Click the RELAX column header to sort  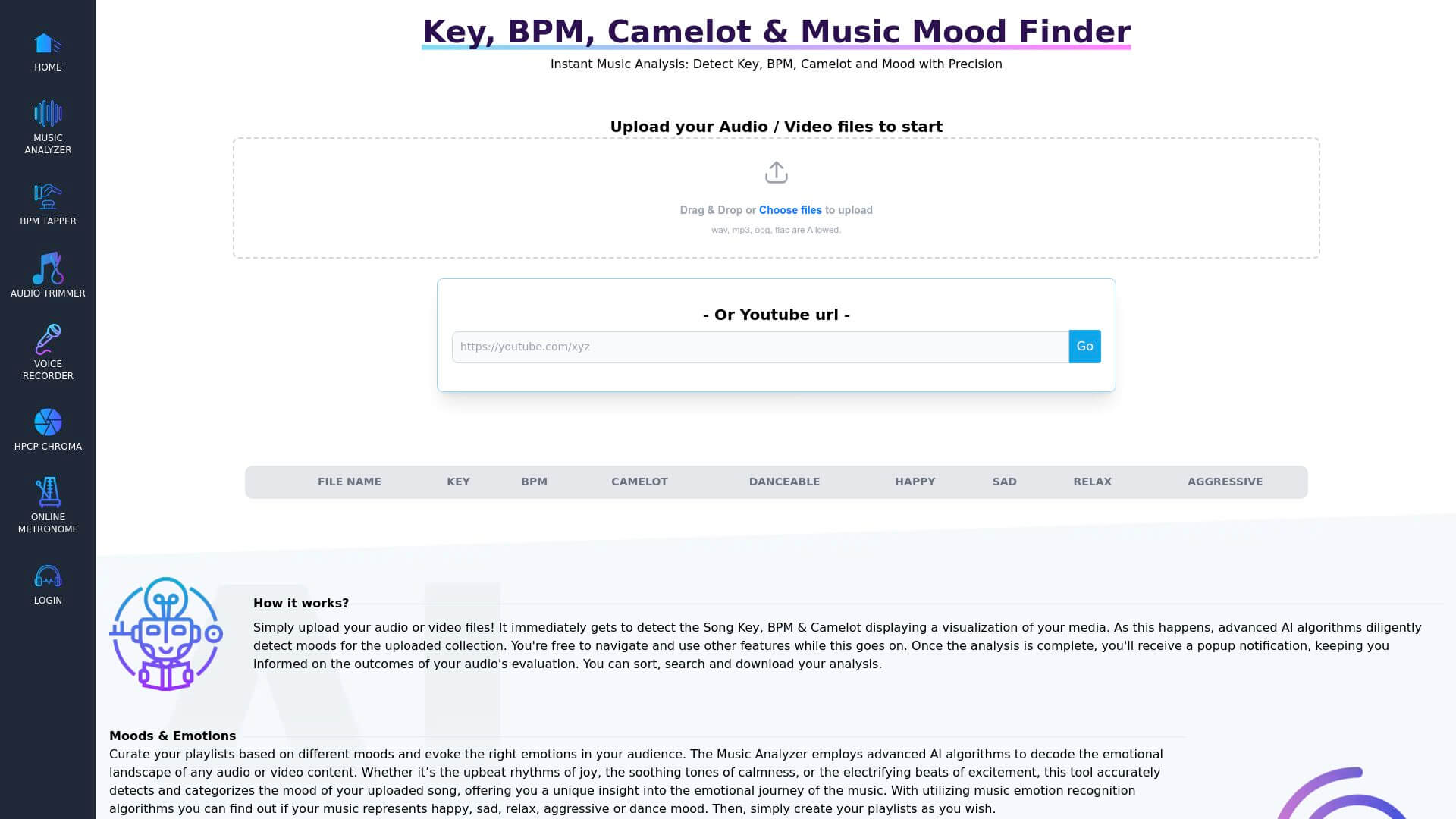1092,481
